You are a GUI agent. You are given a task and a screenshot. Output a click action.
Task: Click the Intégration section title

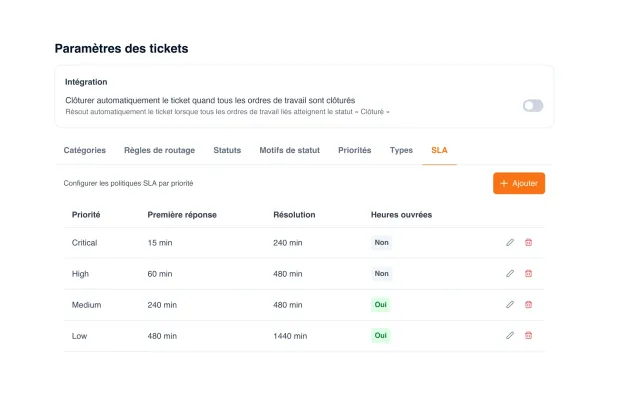pos(86,82)
